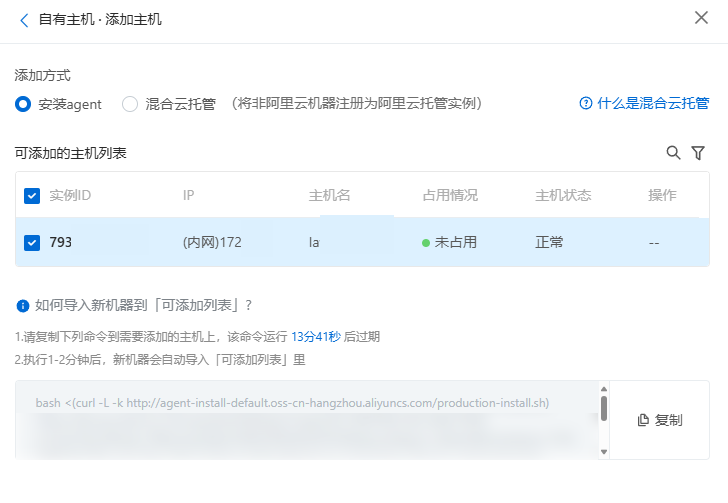
Task: Select the 安装agent radio option
Action: point(24,104)
